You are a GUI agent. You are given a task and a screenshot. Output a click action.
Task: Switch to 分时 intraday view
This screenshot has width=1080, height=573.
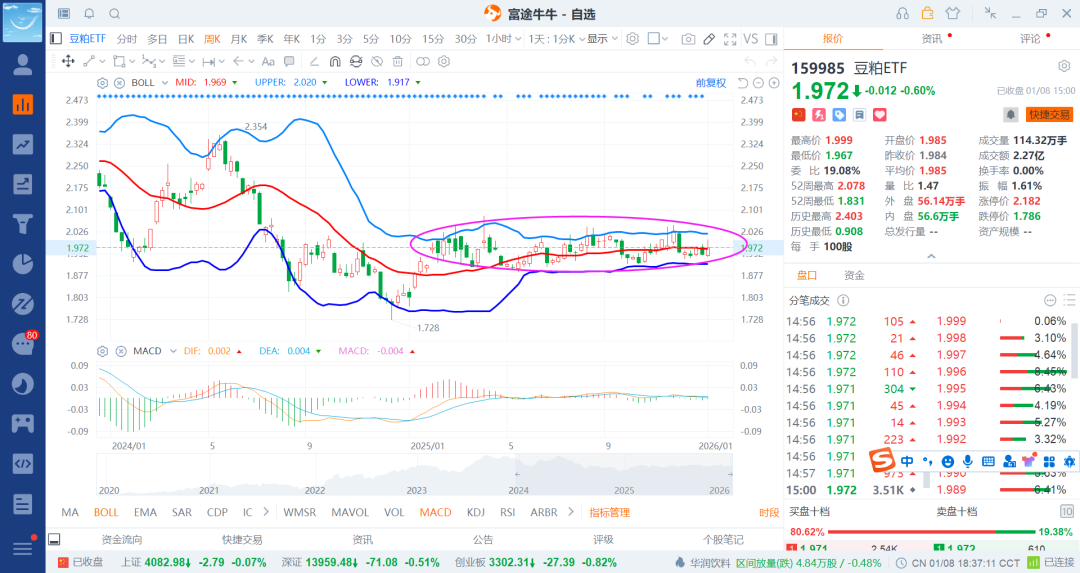127,39
